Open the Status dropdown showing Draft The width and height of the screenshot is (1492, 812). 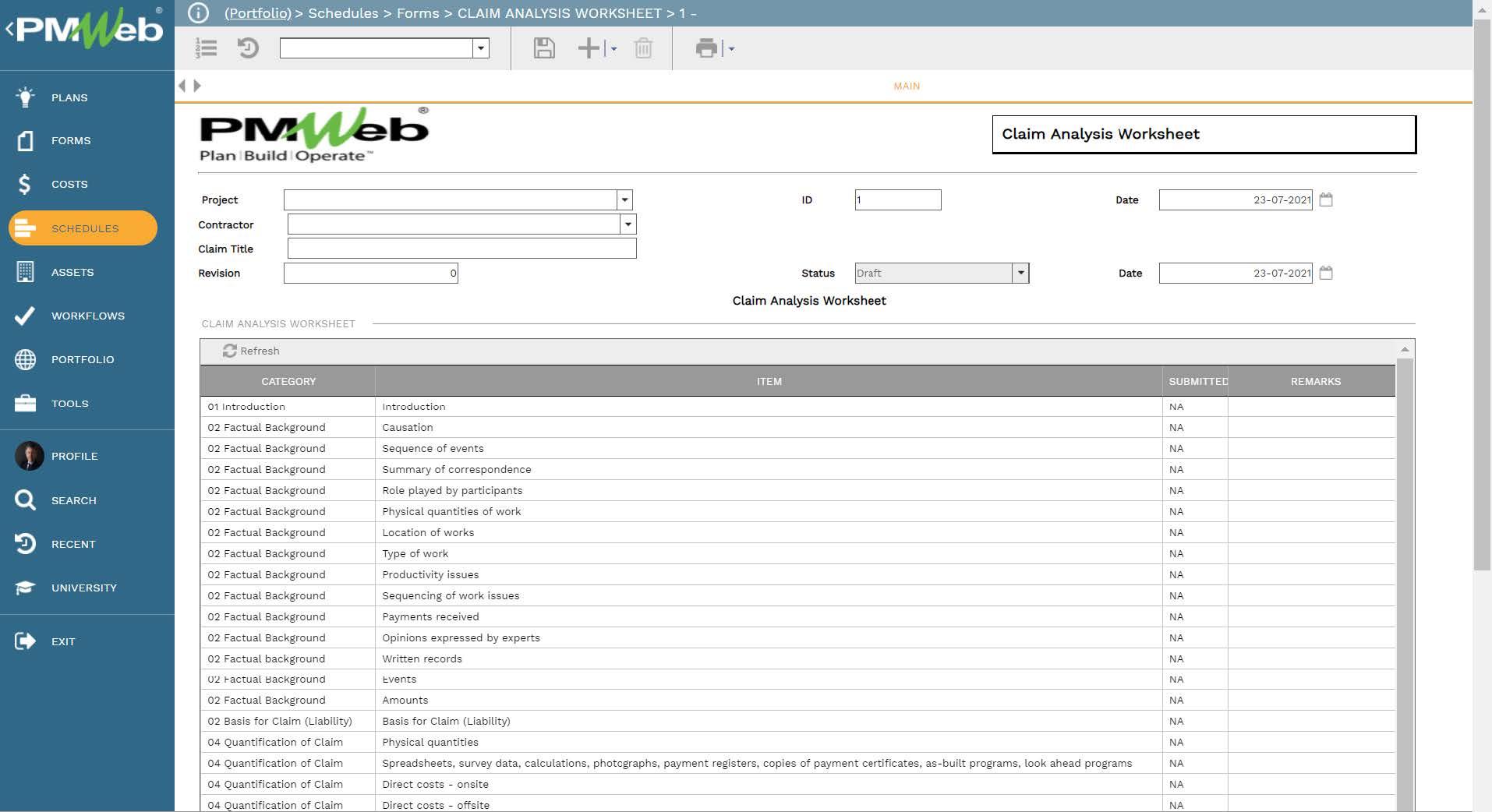pyautogui.click(x=1020, y=274)
